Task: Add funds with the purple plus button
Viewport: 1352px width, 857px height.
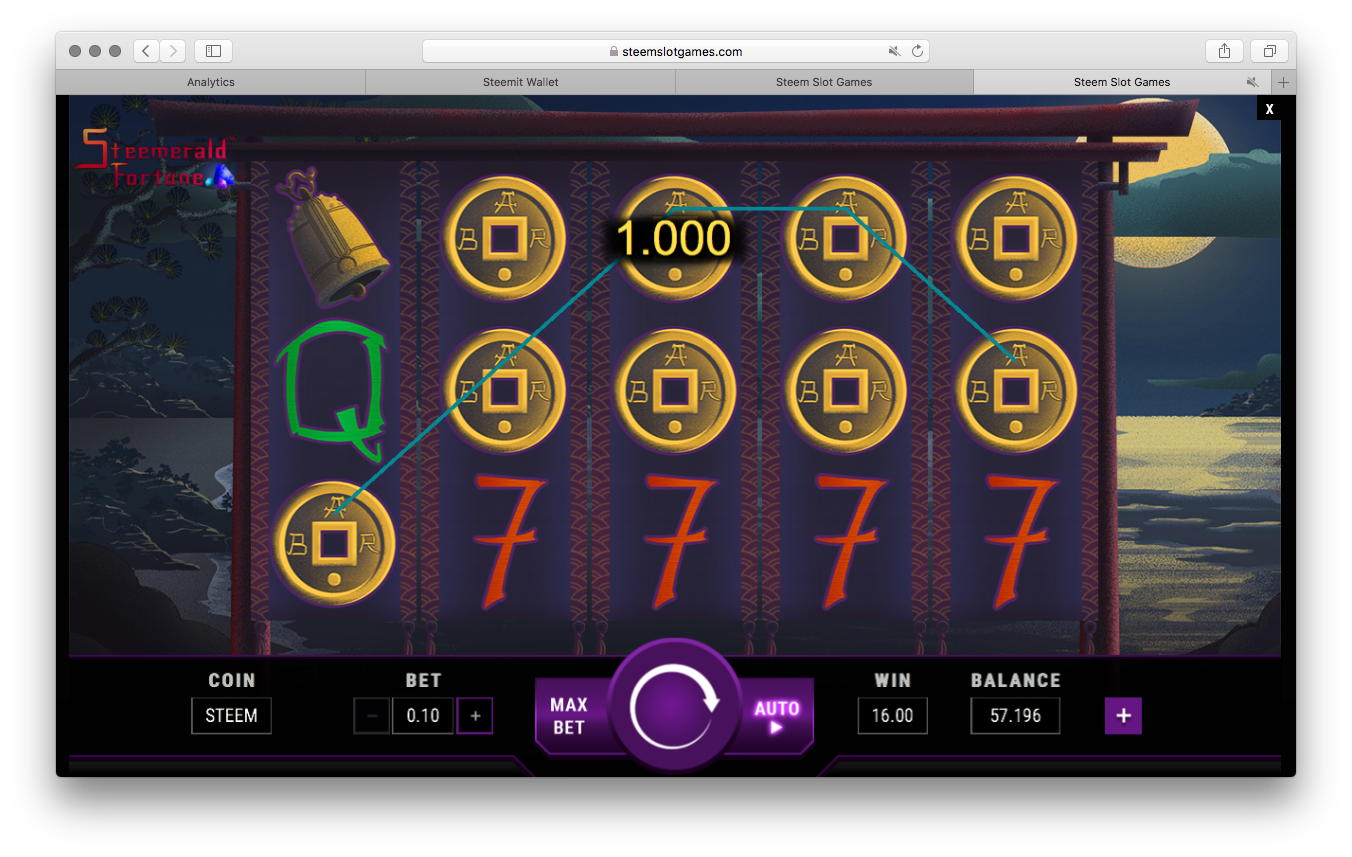Action: tap(1123, 716)
